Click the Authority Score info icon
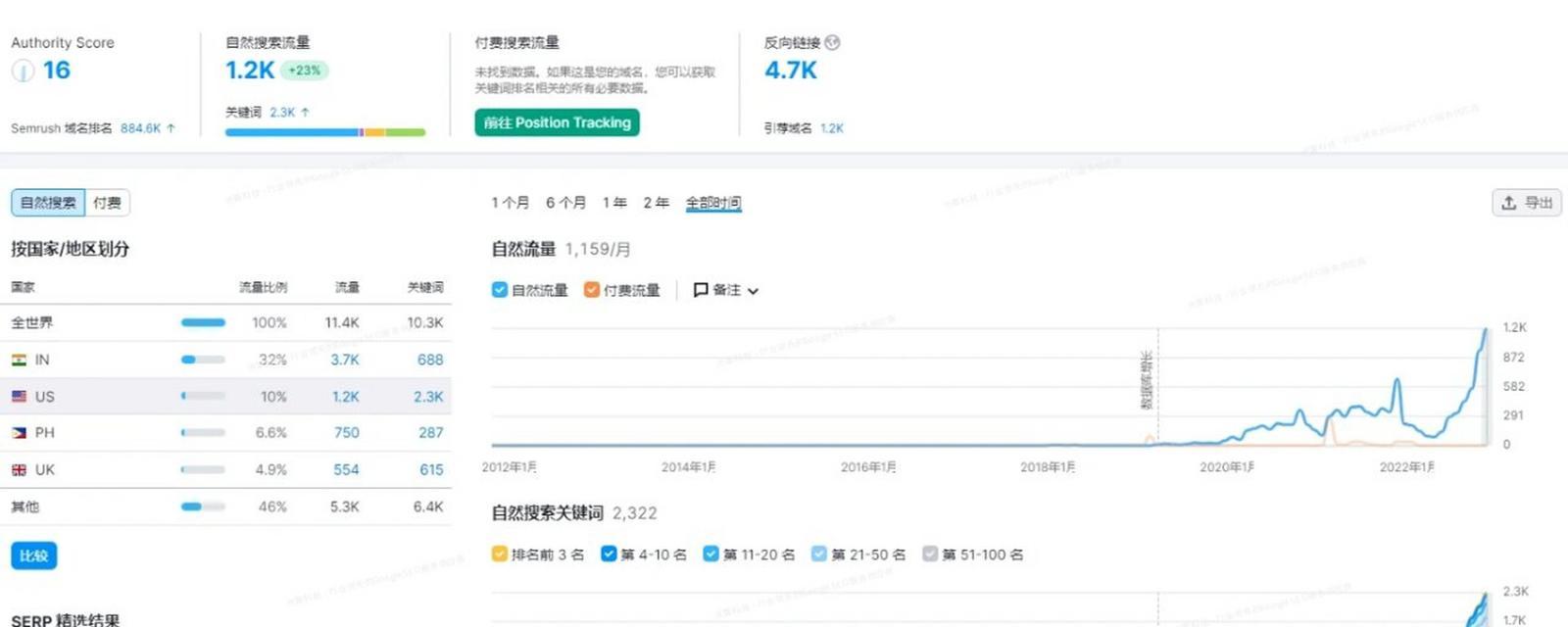Screen dimensions: 1568x627 (x=23, y=71)
